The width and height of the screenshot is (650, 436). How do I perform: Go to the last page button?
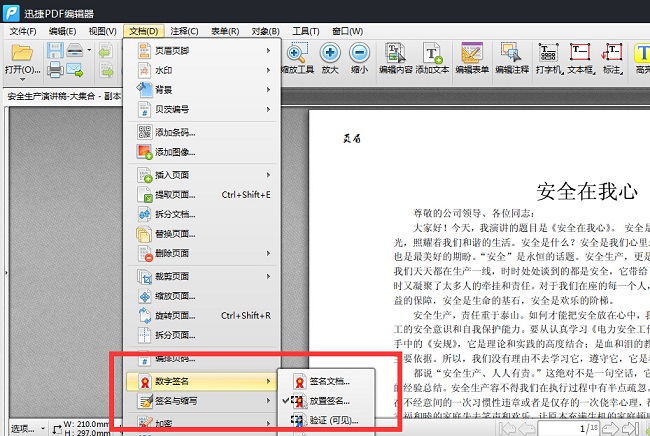pyautogui.click(x=630, y=429)
